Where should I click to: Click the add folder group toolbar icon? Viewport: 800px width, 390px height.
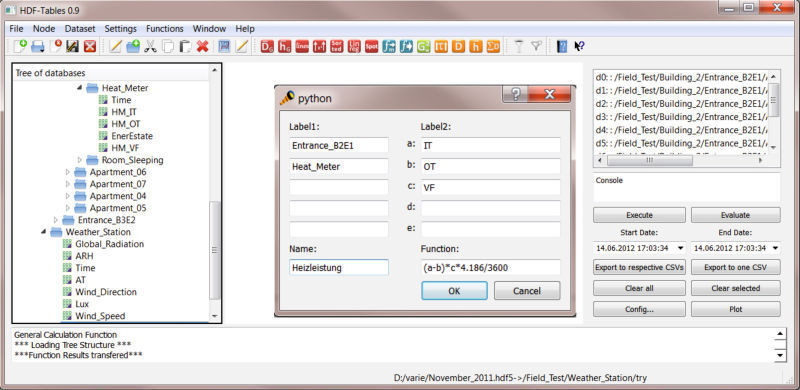click(133, 46)
